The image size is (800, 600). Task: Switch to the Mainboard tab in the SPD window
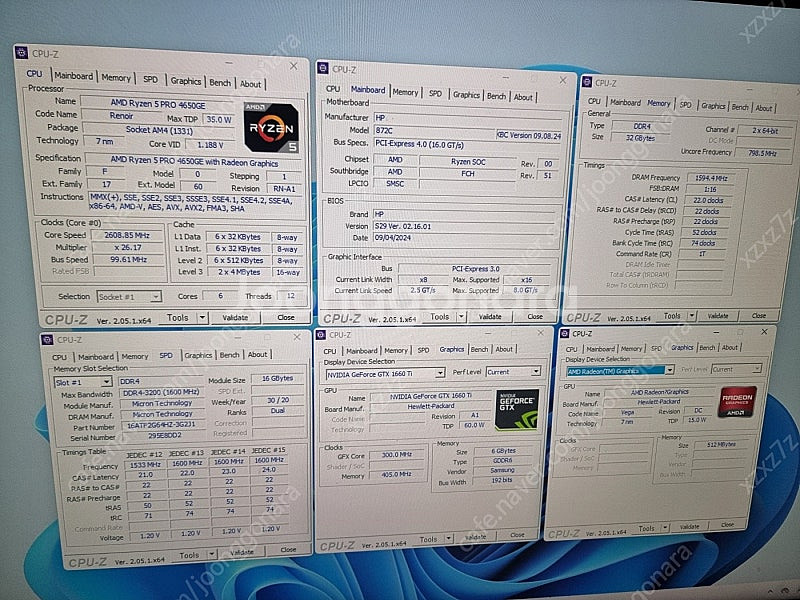pyautogui.click(x=96, y=357)
